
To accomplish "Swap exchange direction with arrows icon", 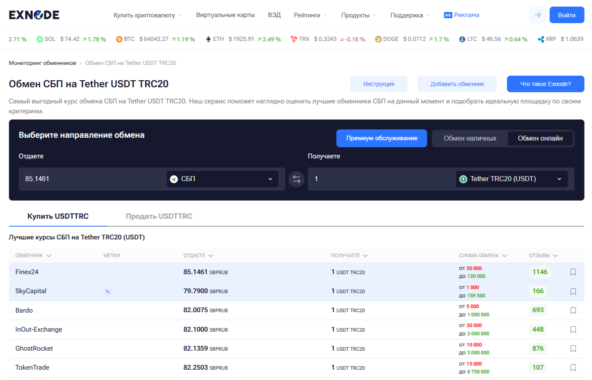I will point(296,179).
